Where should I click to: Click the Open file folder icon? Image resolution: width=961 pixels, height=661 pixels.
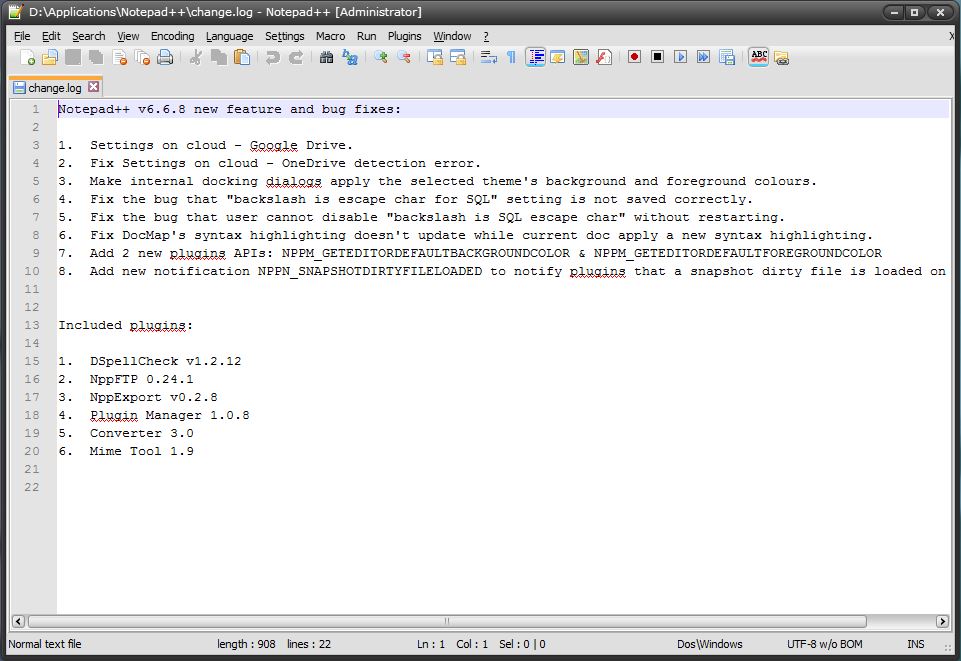point(50,58)
